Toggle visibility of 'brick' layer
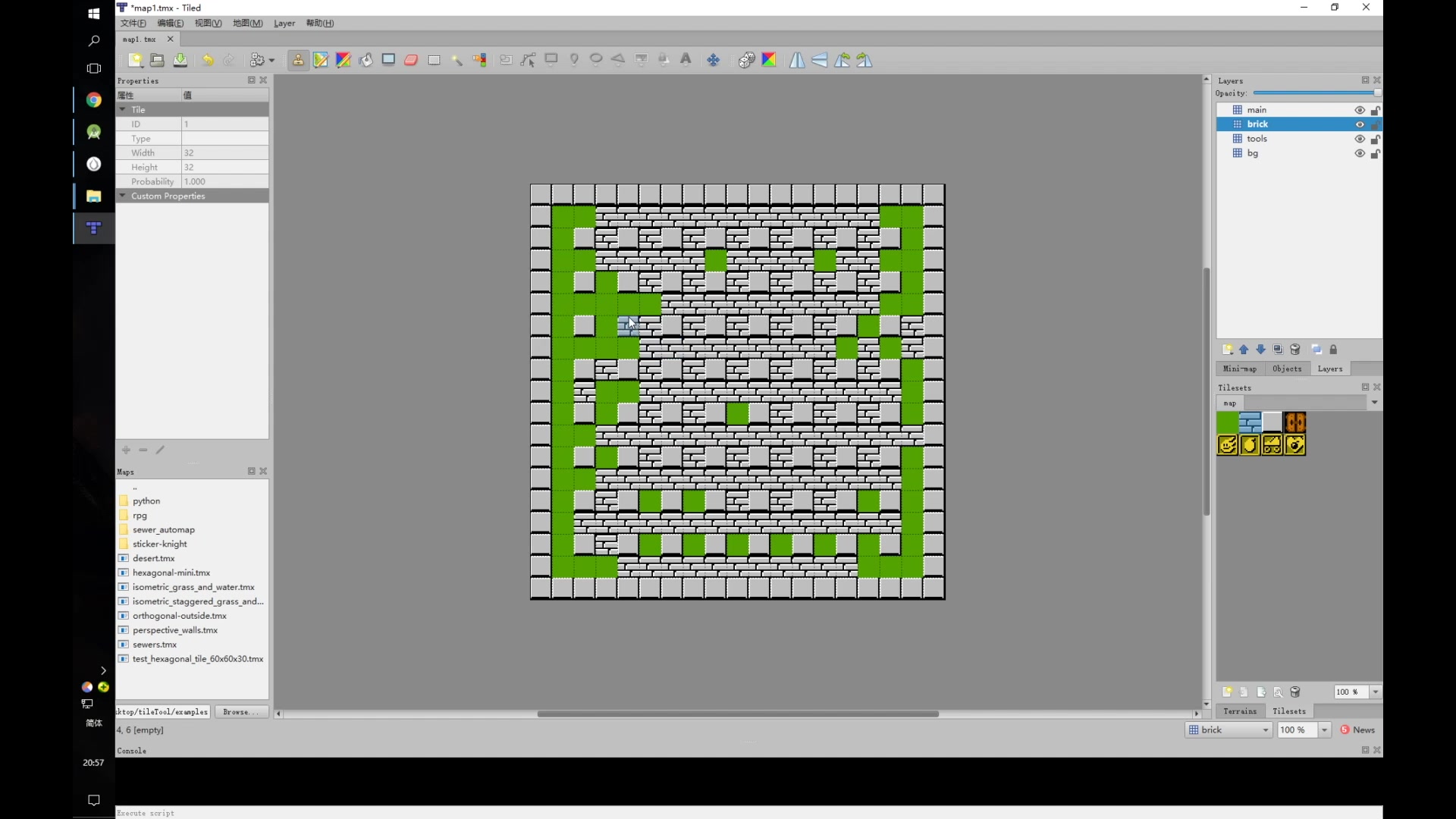The width and height of the screenshot is (1456, 819). tap(1360, 124)
